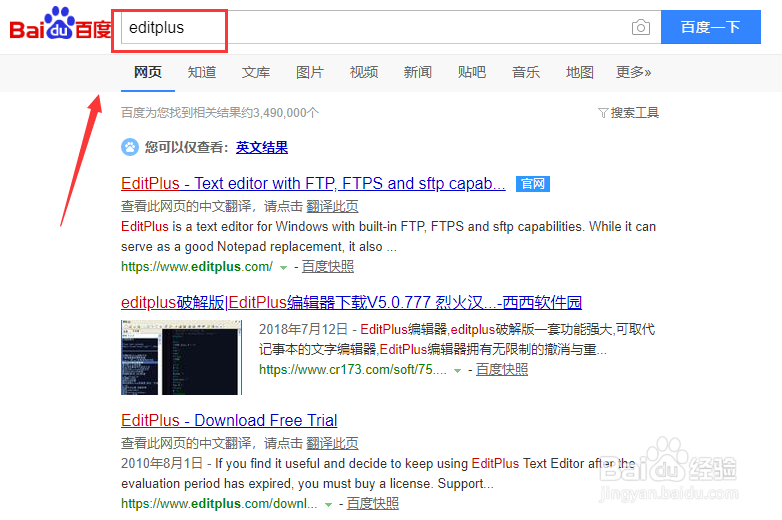The height and width of the screenshot is (520, 782).
Task: Click the 2010年8月1日 result date text
Action: 162,464
